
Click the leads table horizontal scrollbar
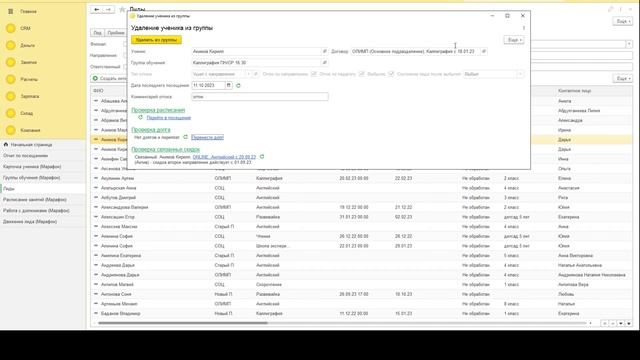click(183, 323)
